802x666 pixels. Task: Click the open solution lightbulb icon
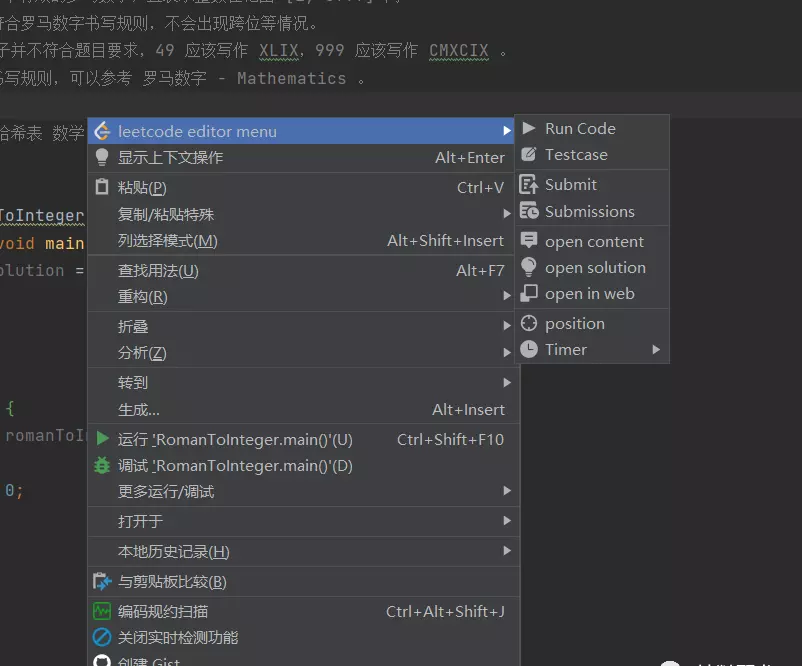tap(528, 267)
